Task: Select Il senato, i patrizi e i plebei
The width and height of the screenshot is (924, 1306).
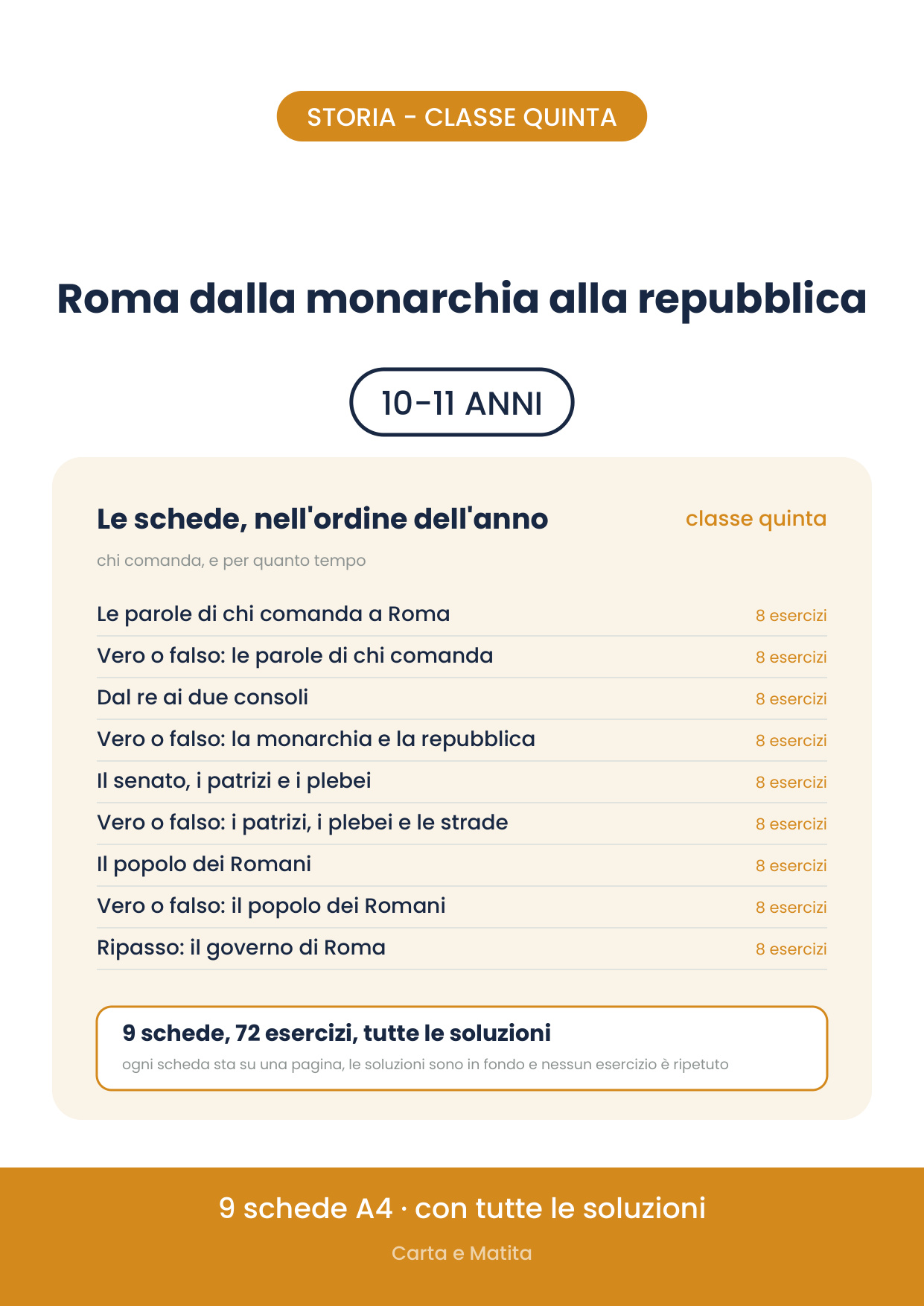Action: click(x=462, y=782)
